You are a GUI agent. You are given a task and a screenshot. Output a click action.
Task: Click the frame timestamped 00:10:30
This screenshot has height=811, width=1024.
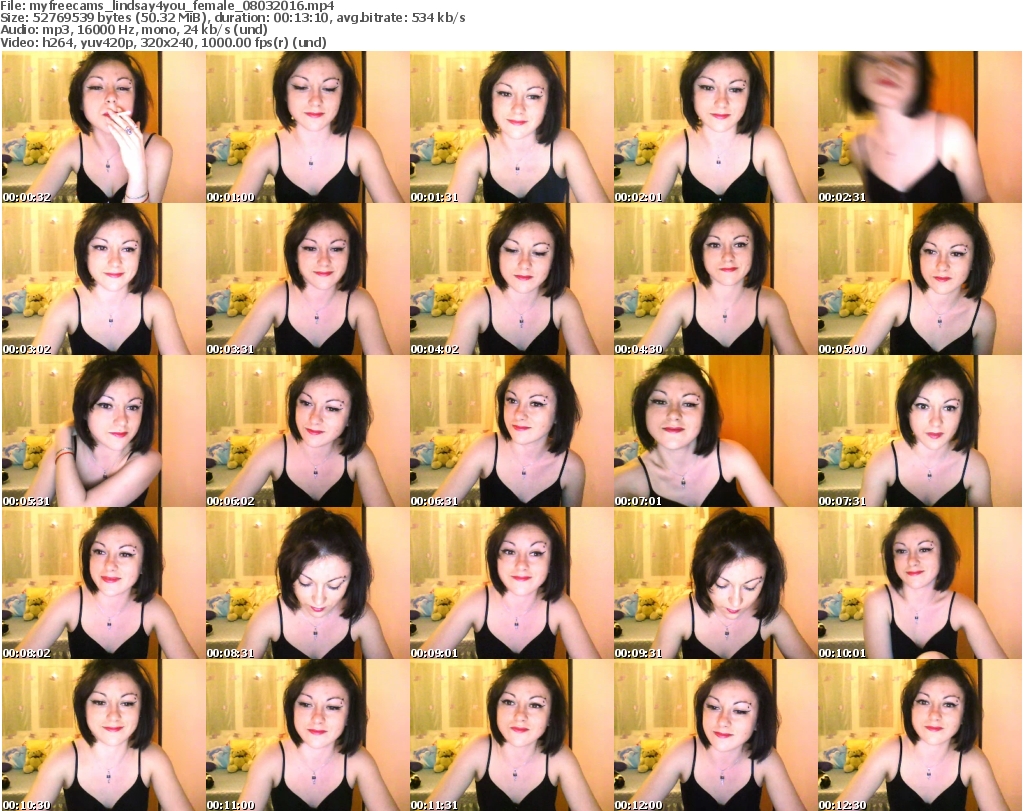pos(103,735)
